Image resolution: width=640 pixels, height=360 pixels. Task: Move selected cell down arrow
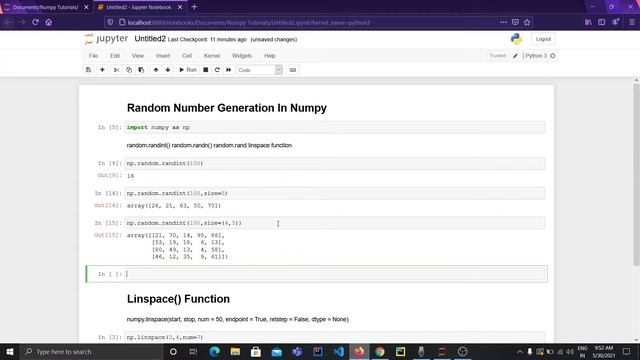click(x=168, y=70)
